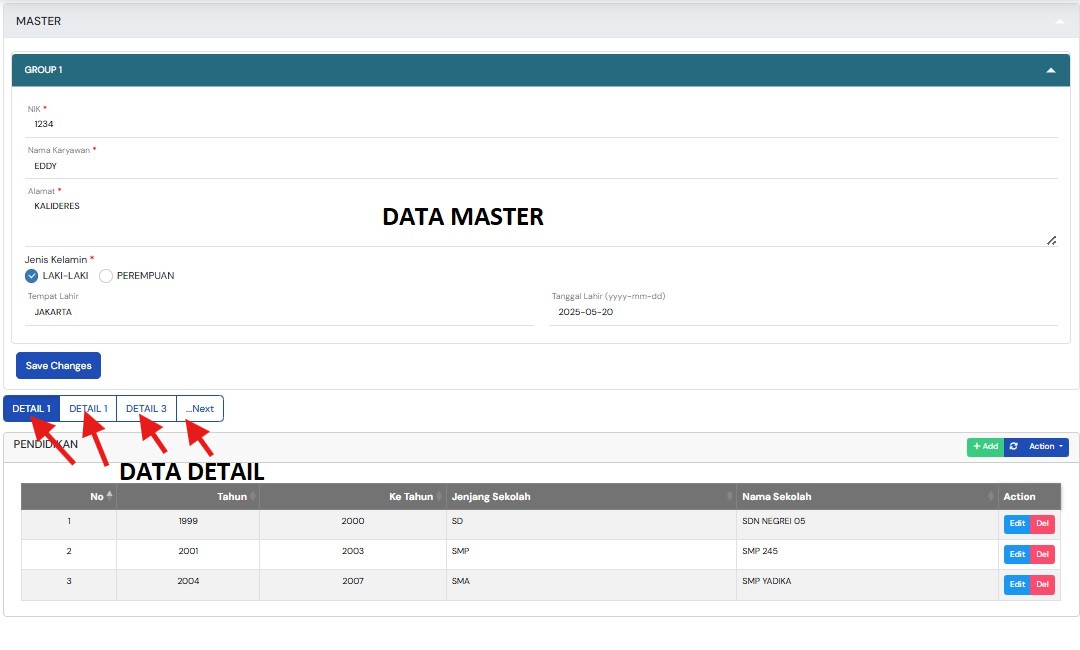The height and width of the screenshot is (650, 1080).
Task: Select the highlighted blue DETAIL 1 tab
Action: (x=32, y=408)
